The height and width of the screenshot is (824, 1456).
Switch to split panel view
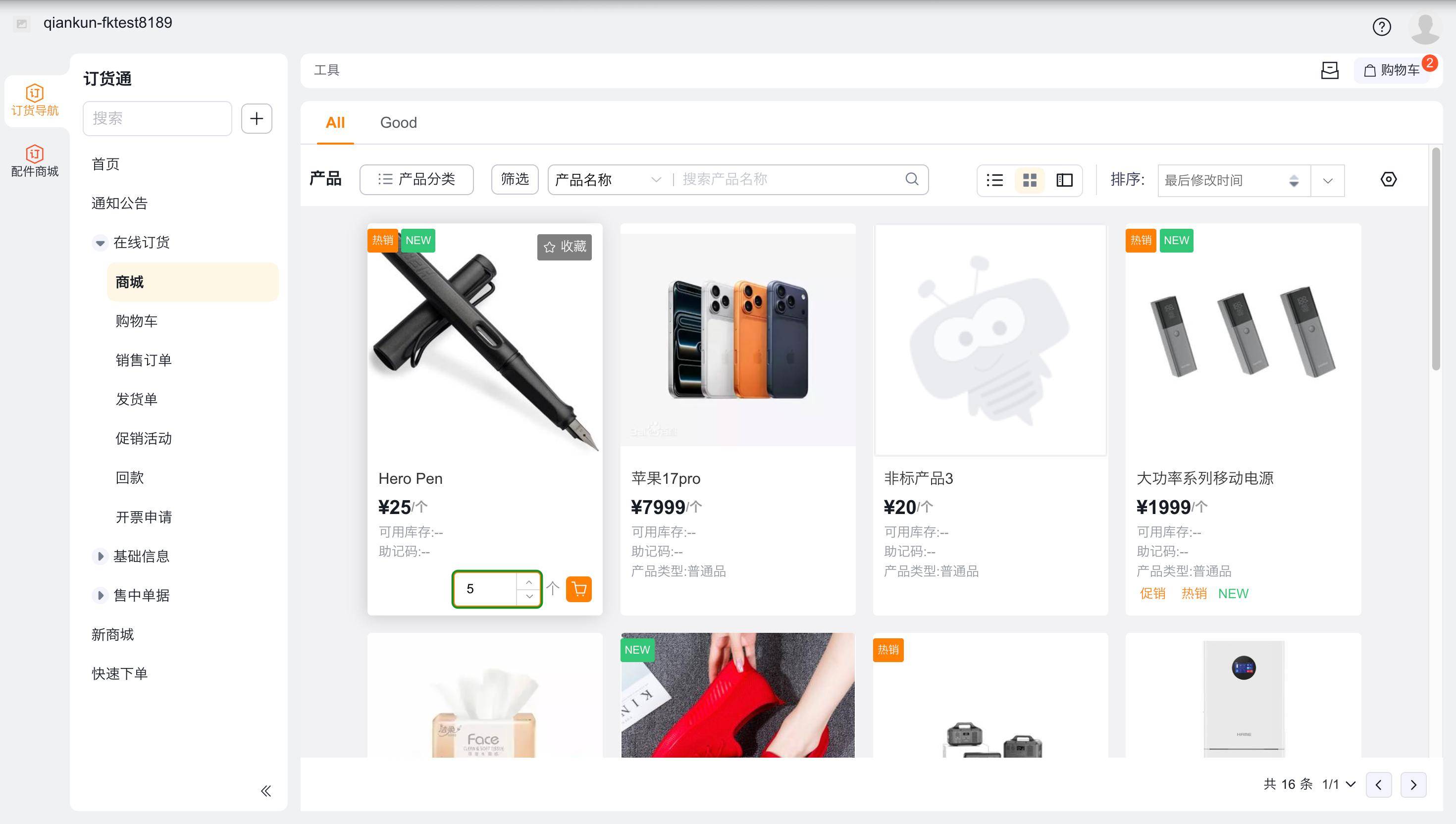(1064, 180)
